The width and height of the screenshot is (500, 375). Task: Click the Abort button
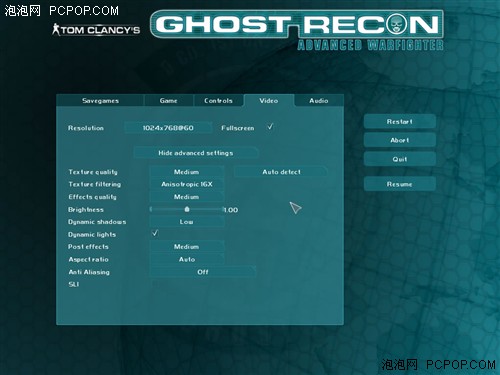point(400,140)
